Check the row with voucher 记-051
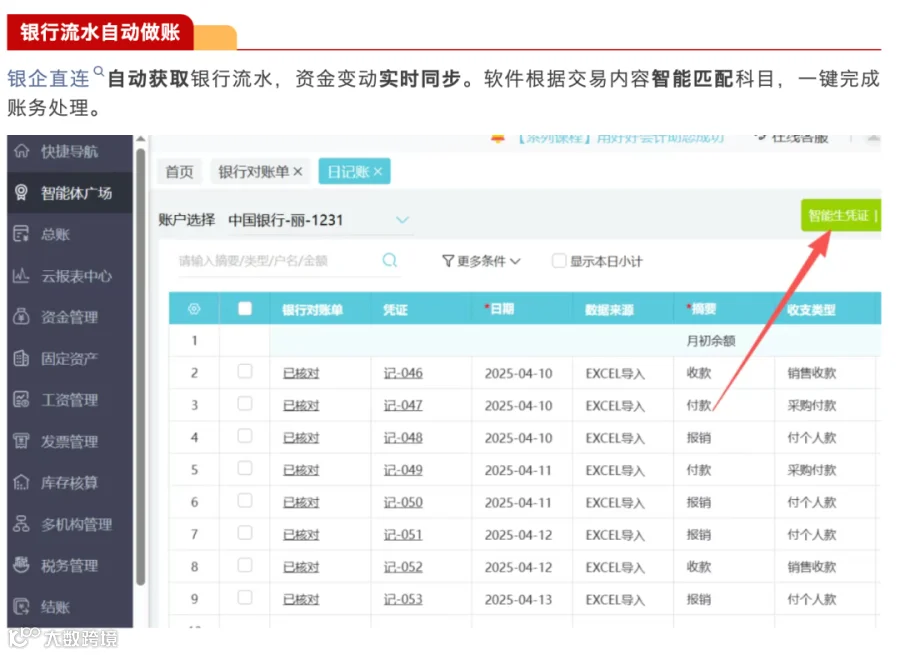Image resolution: width=900 pixels, height=655 pixels. pos(245,533)
